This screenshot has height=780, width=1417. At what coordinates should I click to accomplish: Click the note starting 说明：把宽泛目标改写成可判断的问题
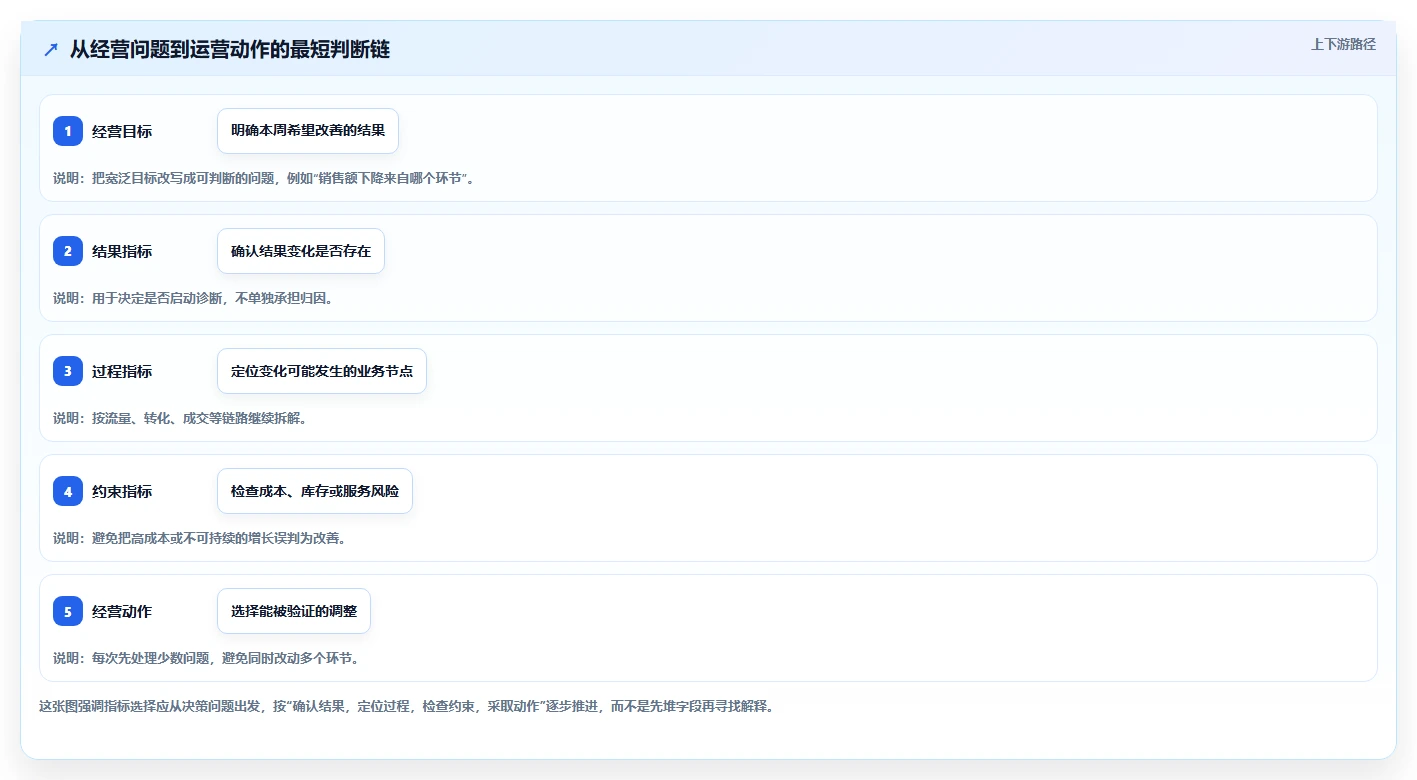263,178
